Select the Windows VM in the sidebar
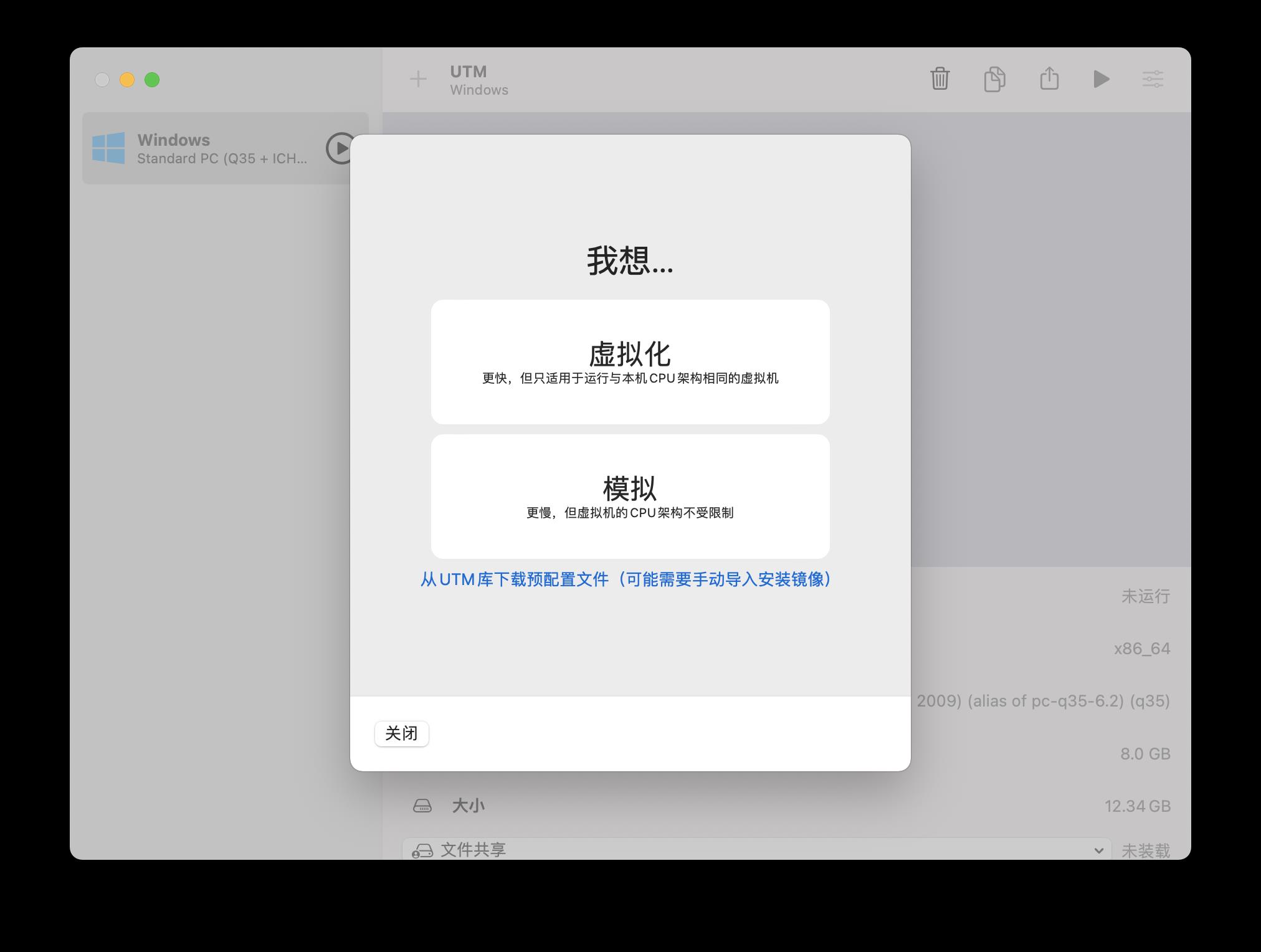Image resolution: width=1261 pixels, height=952 pixels. [226, 148]
